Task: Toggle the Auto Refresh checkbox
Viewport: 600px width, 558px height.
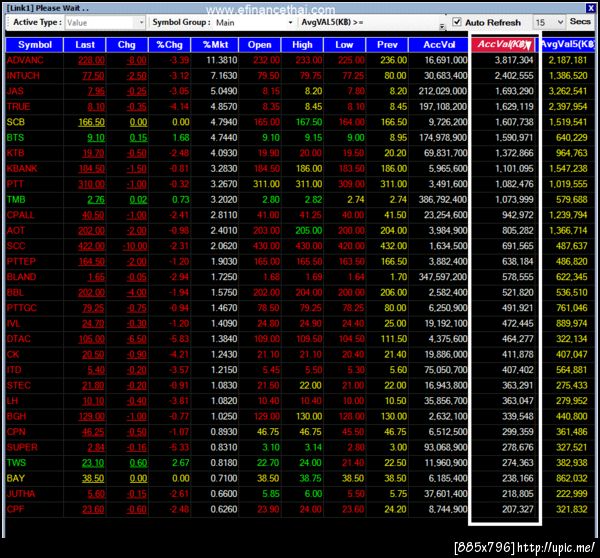Action: [457, 22]
